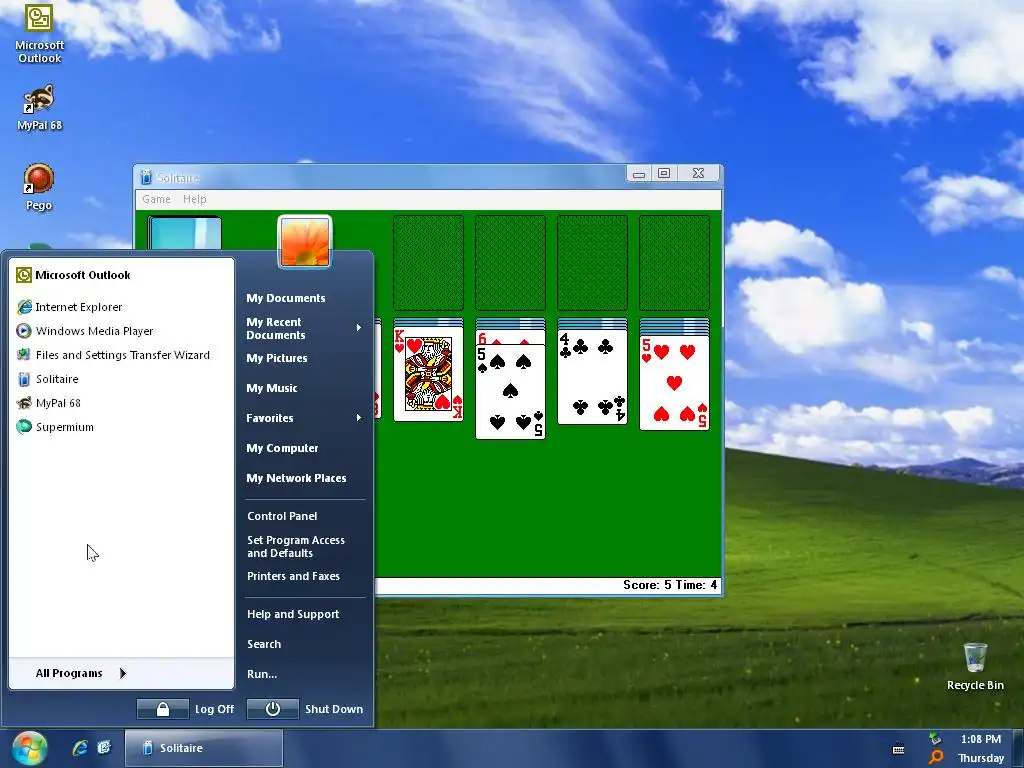Click the Score: 5 Time: 4 status
This screenshot has height=768, width=1024.
670,585
